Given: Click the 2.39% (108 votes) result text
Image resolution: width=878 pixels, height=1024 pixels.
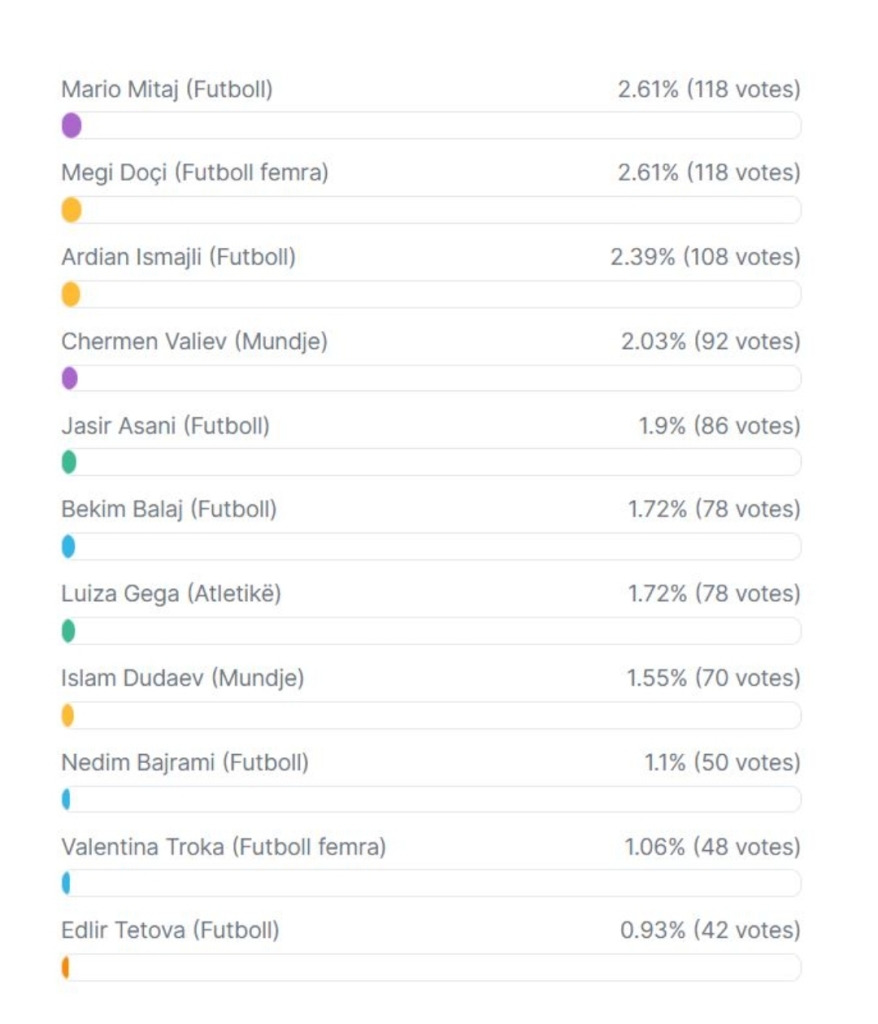Looking at the screenshot, I should pyautogui.click(x=705, y=258).
